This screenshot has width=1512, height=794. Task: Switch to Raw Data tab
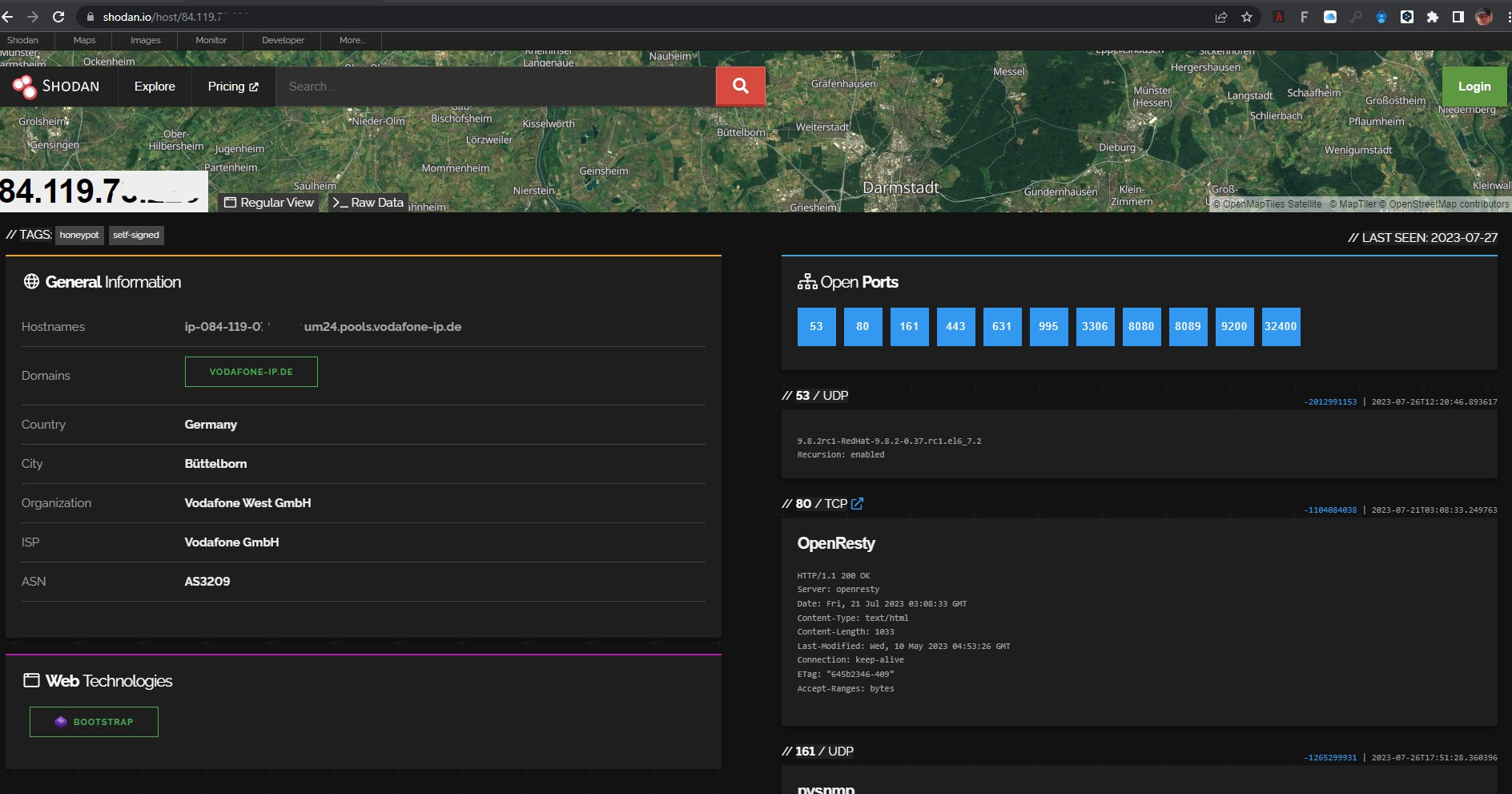(368, 202)
